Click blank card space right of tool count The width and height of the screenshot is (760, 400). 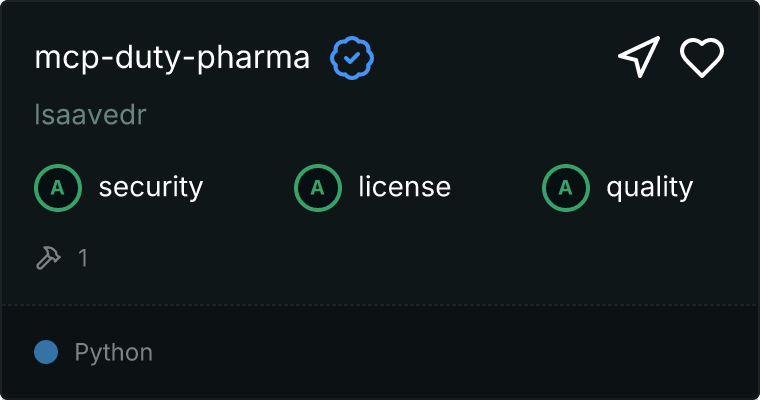click(x=400, y=258)
